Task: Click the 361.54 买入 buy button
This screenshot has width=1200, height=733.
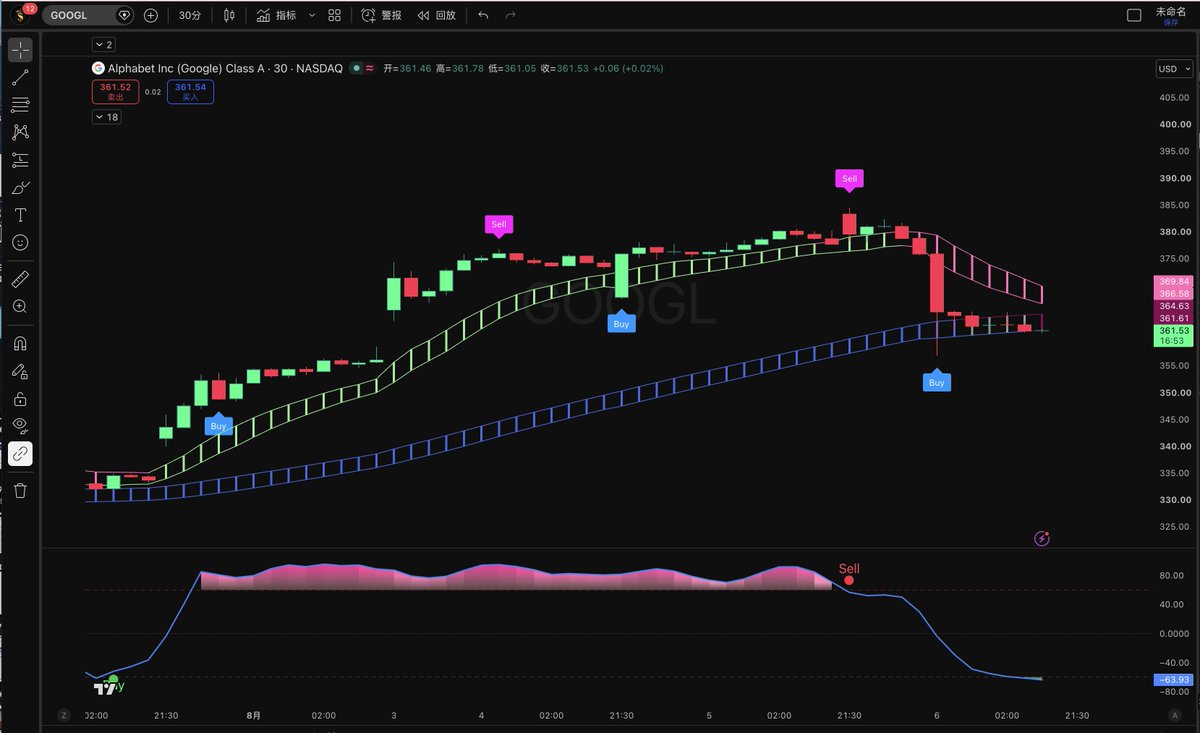Action: coord(190,92)
